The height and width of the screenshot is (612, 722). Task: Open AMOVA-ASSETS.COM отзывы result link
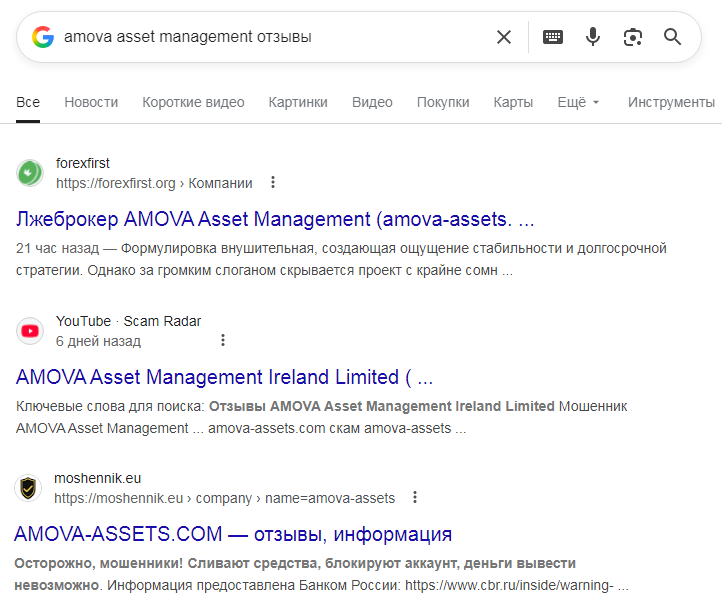pyautogui.click(x=233, y=534)
